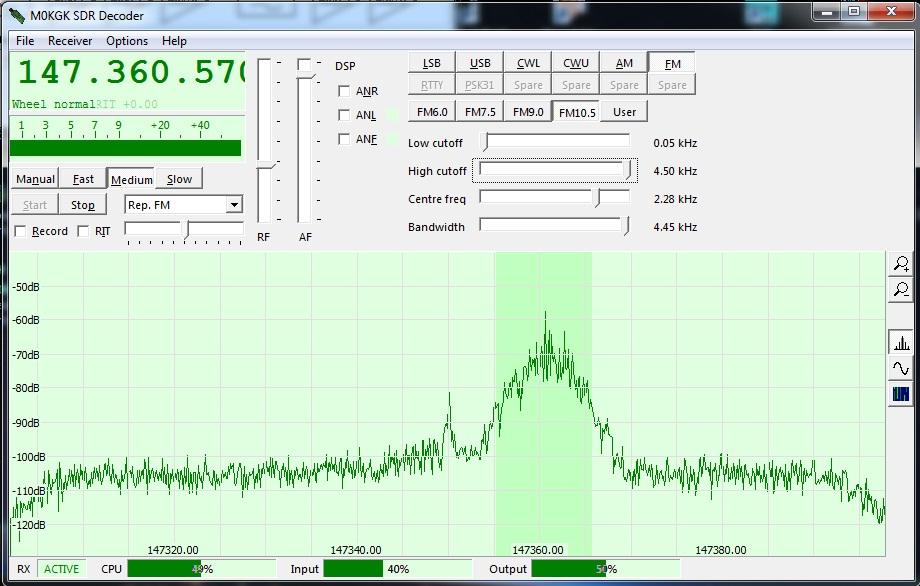
Task: Select LSB mode
Action: 432,63
